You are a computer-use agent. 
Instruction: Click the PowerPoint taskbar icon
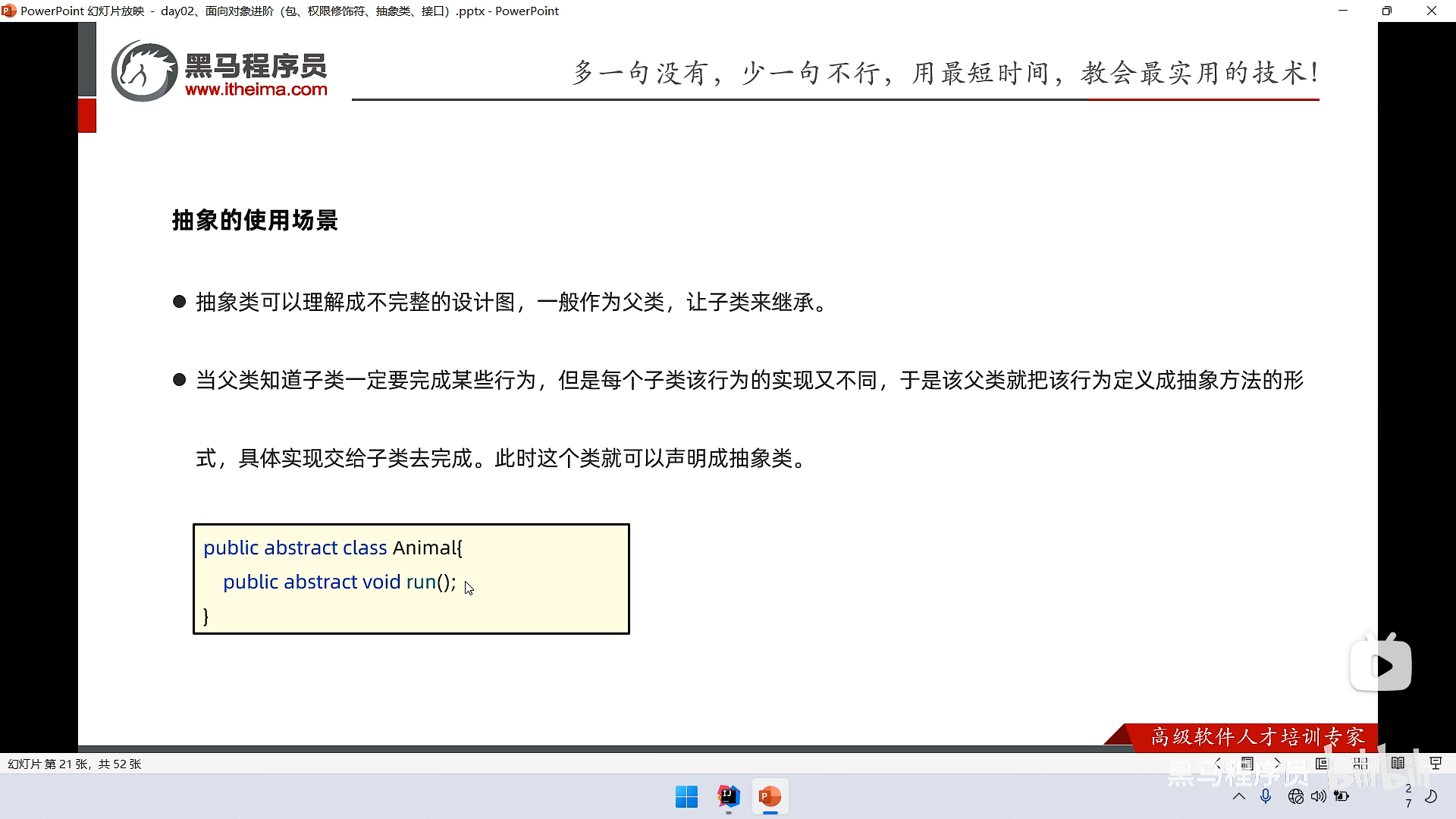point(770,796)
